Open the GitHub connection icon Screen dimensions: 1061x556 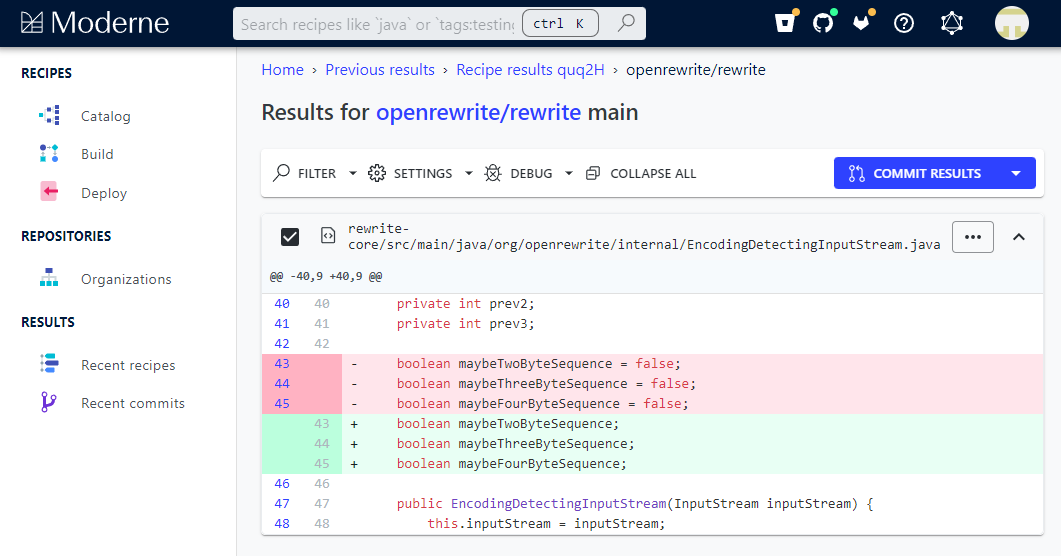click(x=823, y=23)
